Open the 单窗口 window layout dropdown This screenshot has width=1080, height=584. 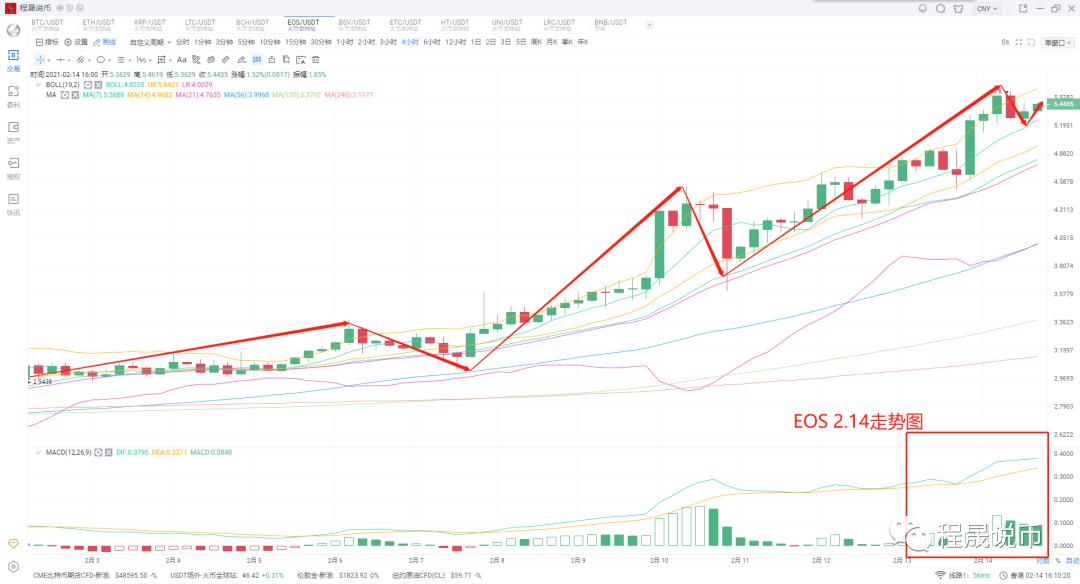click(x=1055, y=43)
